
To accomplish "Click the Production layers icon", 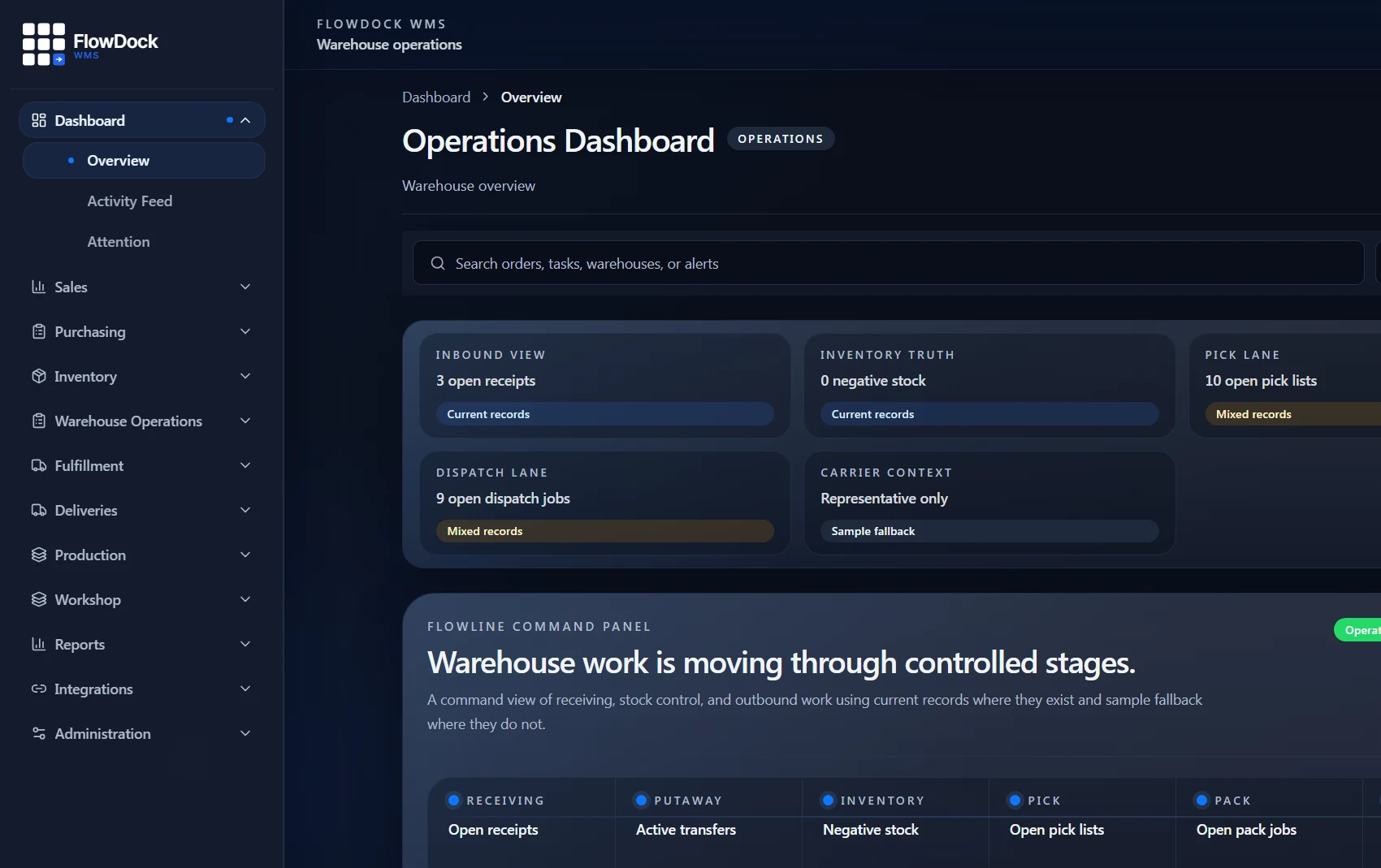I will pyautogui.click(x=38, y=555).
